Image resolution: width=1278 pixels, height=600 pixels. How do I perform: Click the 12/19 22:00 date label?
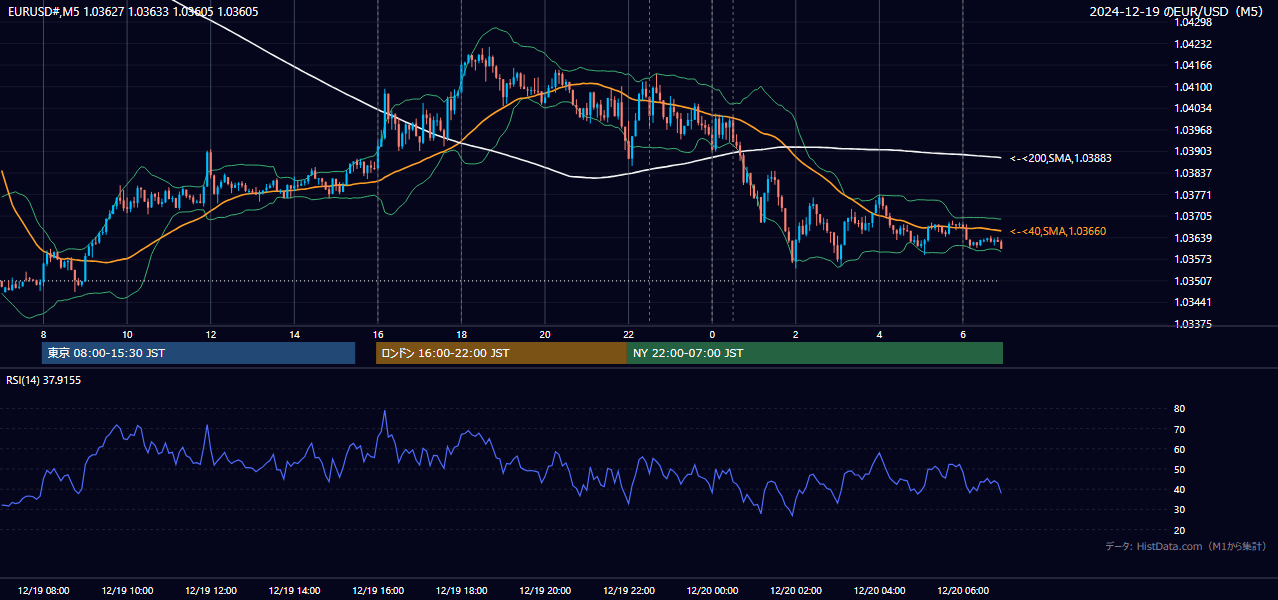click(x=629, y=591)
